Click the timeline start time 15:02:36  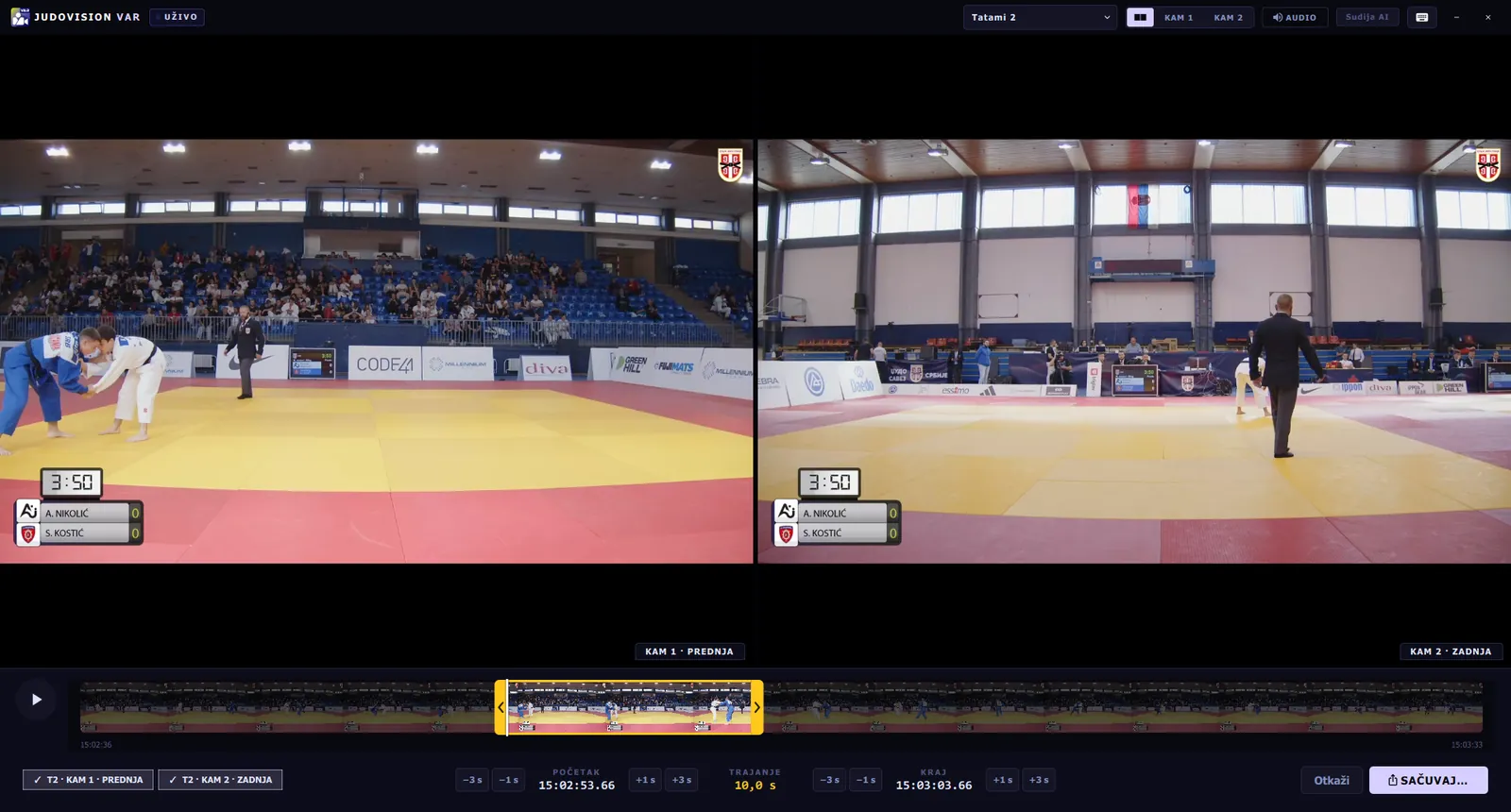tap(96, 745)
